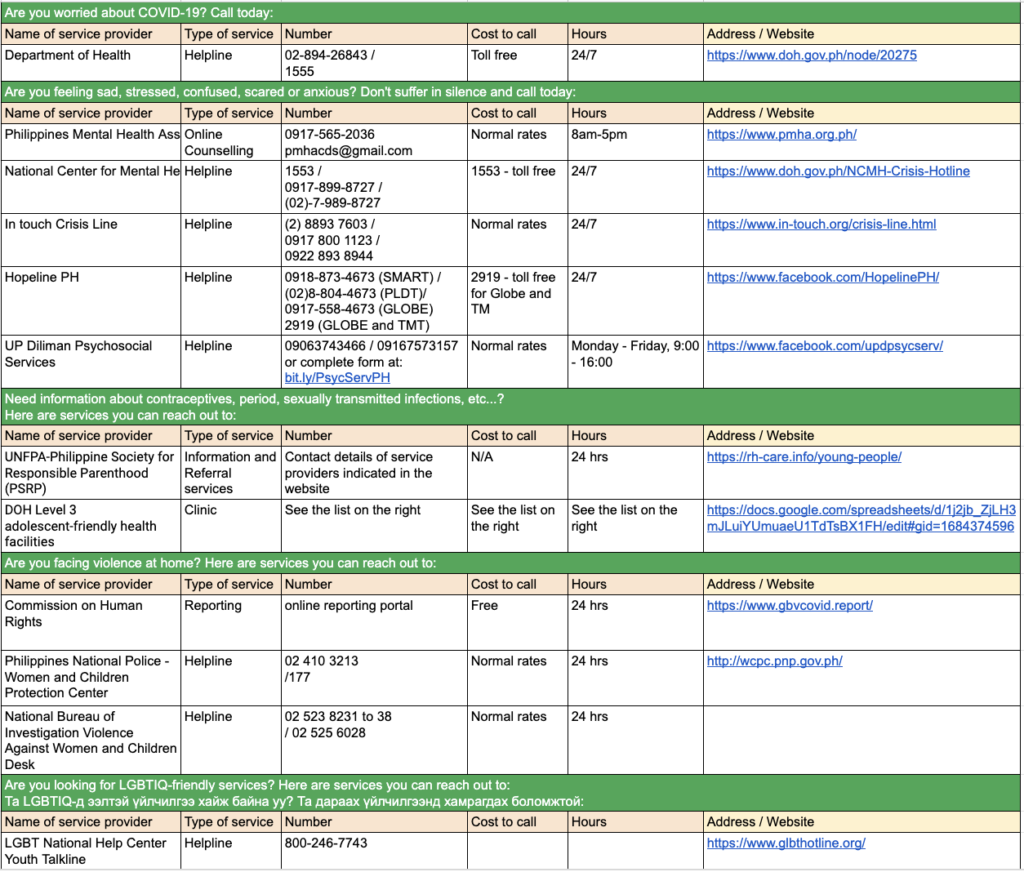The width and height of the screenshot is (1024, 872).
Task: Select the 'Department of Health' cell
Action: click(91, 63)
